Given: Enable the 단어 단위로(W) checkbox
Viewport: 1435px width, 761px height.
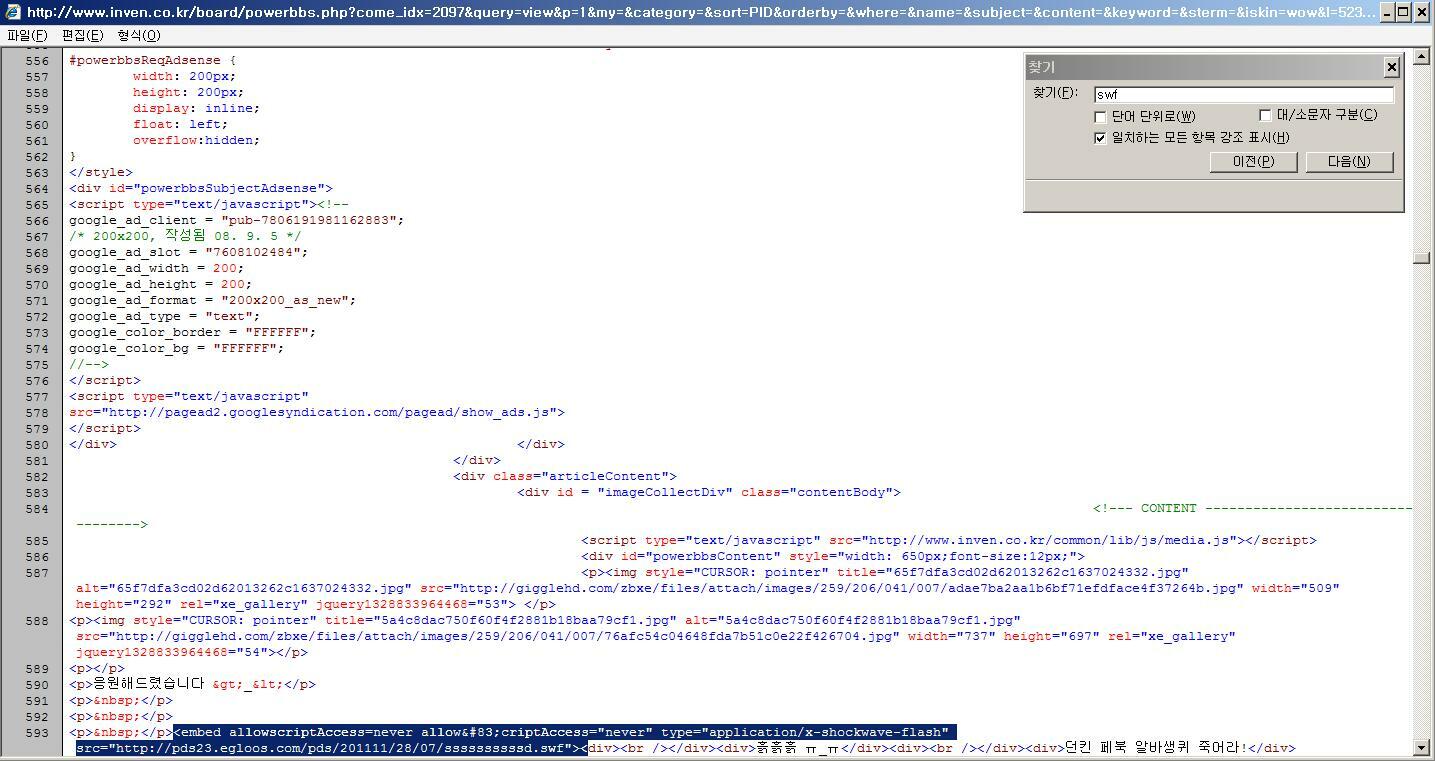Looking at the screenshot, I should [x=1101, y=117].
